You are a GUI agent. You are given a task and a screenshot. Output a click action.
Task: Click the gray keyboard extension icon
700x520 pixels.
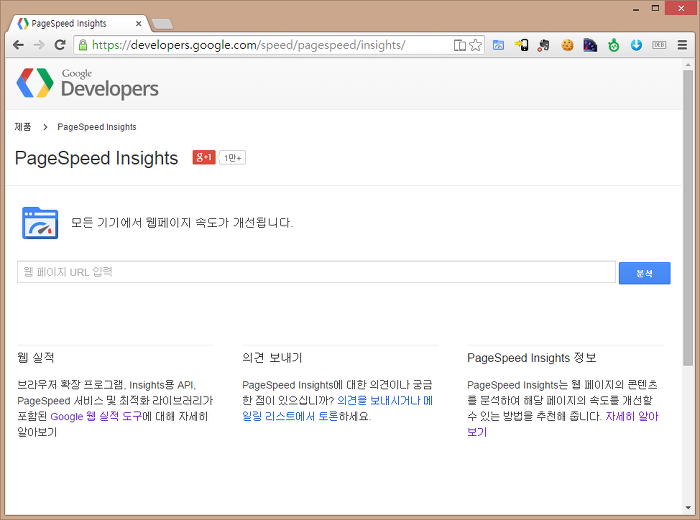tap(659, 45)
